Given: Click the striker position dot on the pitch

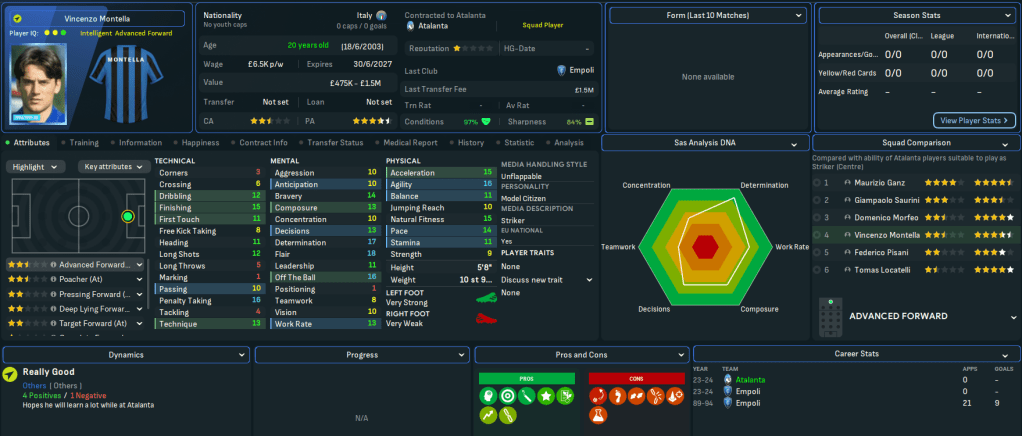Looking at the screenshot, I should [x=127, y=216].
